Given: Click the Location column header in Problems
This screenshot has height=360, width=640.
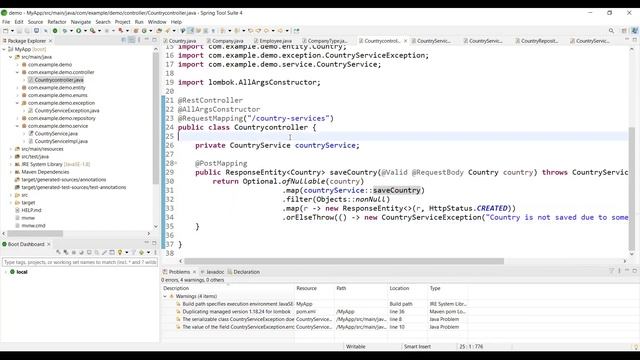Looking at the screenshot, I should pos(399,288).
